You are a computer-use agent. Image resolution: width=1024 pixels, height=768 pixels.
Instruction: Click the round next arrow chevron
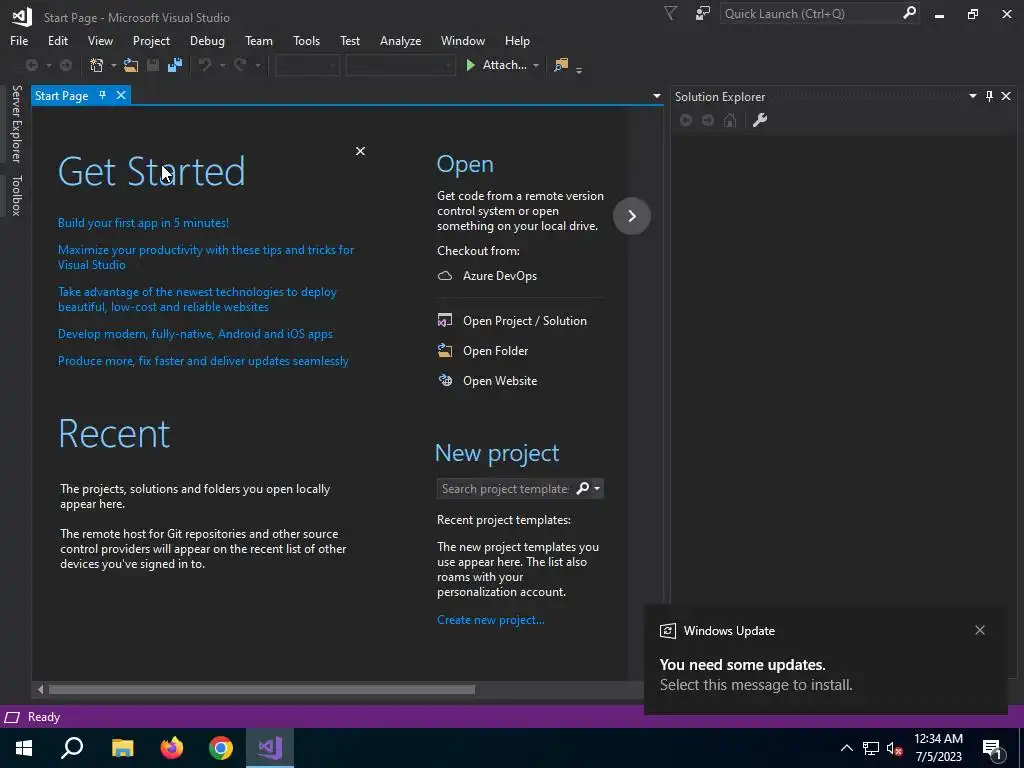click(x=632, y=216)
